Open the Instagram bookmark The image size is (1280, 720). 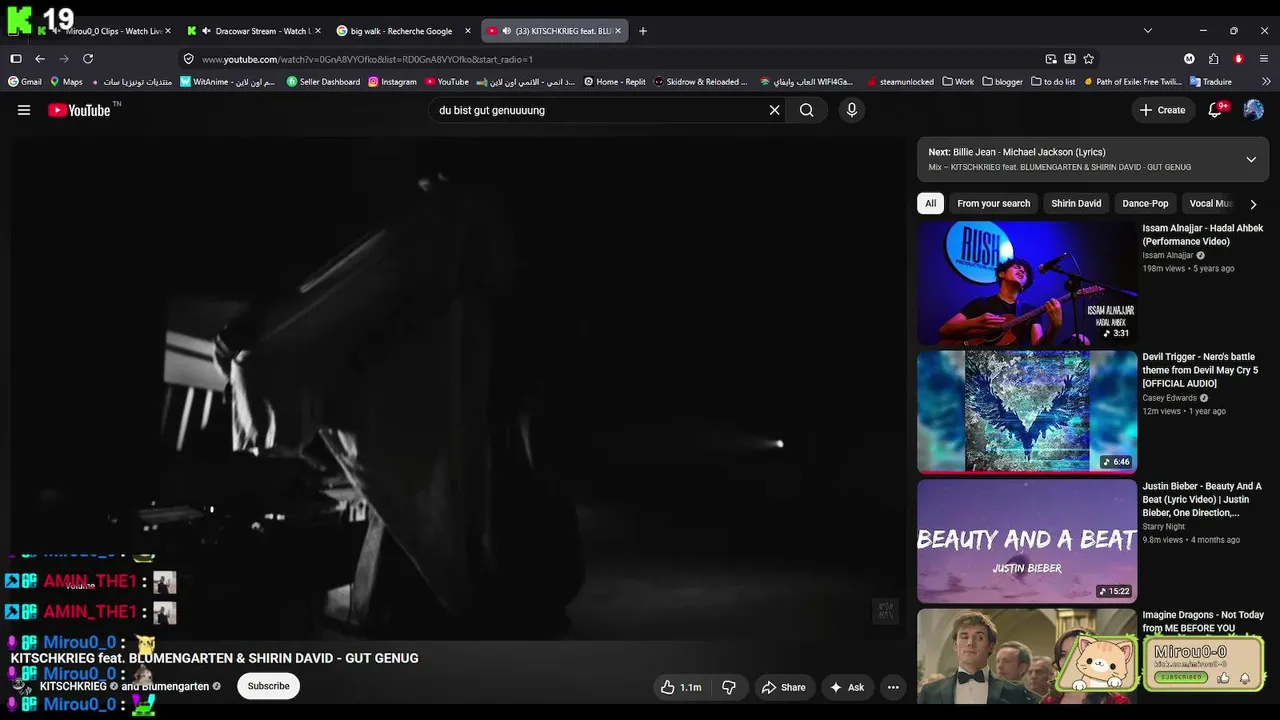click(392, 82)
